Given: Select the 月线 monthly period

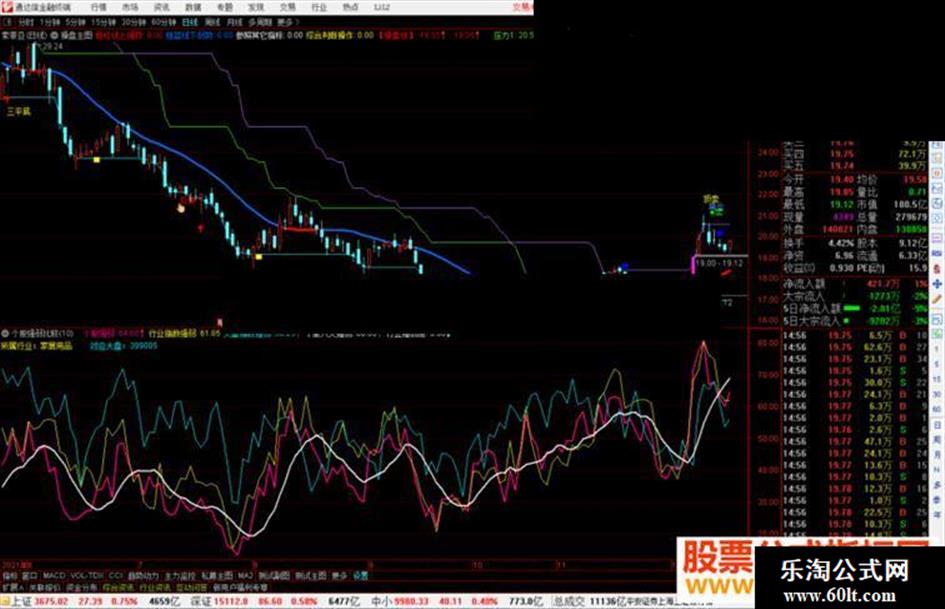Looking at the screenshot, I should (234, 22).
